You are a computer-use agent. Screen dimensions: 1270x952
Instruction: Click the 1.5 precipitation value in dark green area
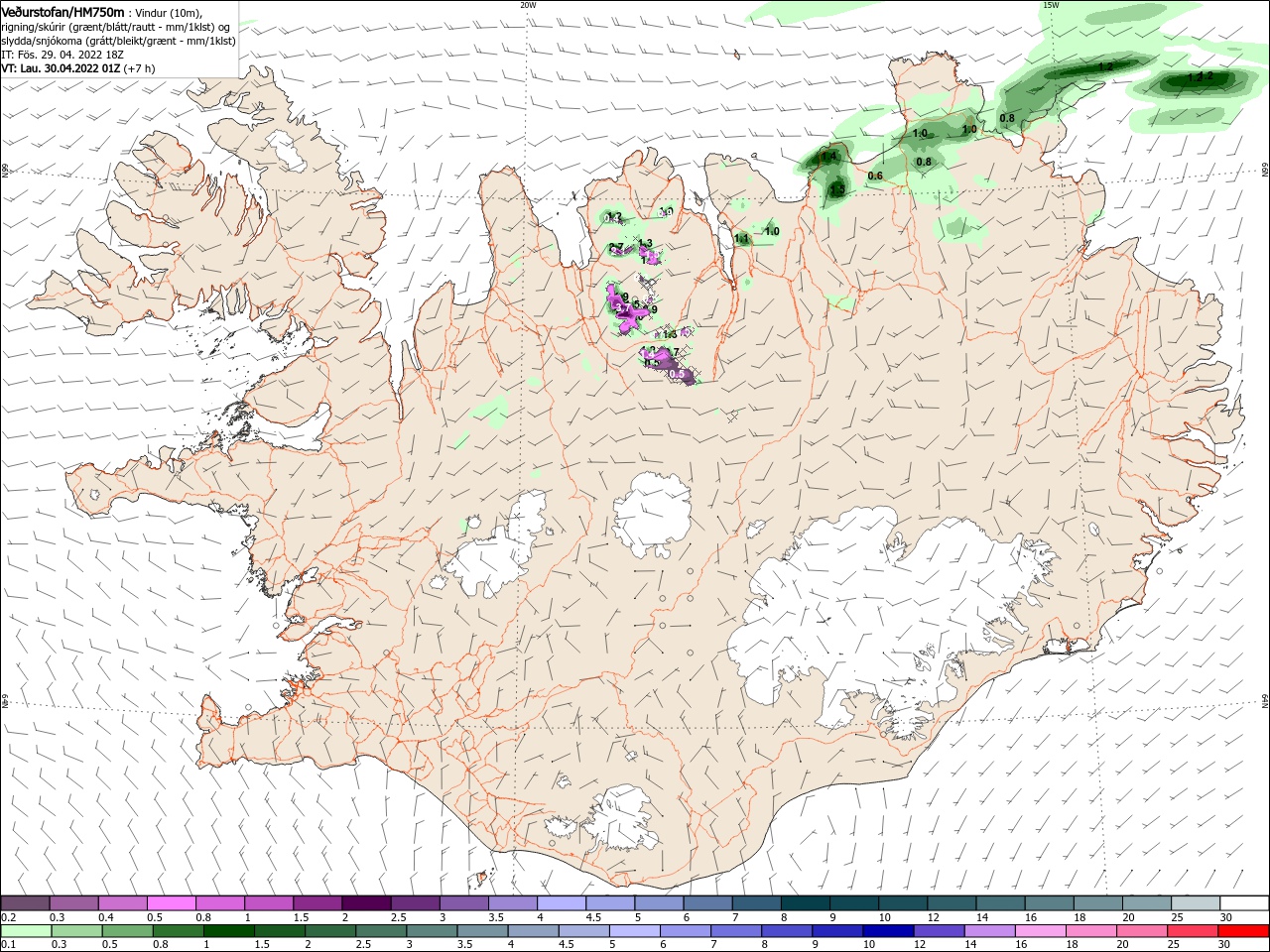coord(837,189)
